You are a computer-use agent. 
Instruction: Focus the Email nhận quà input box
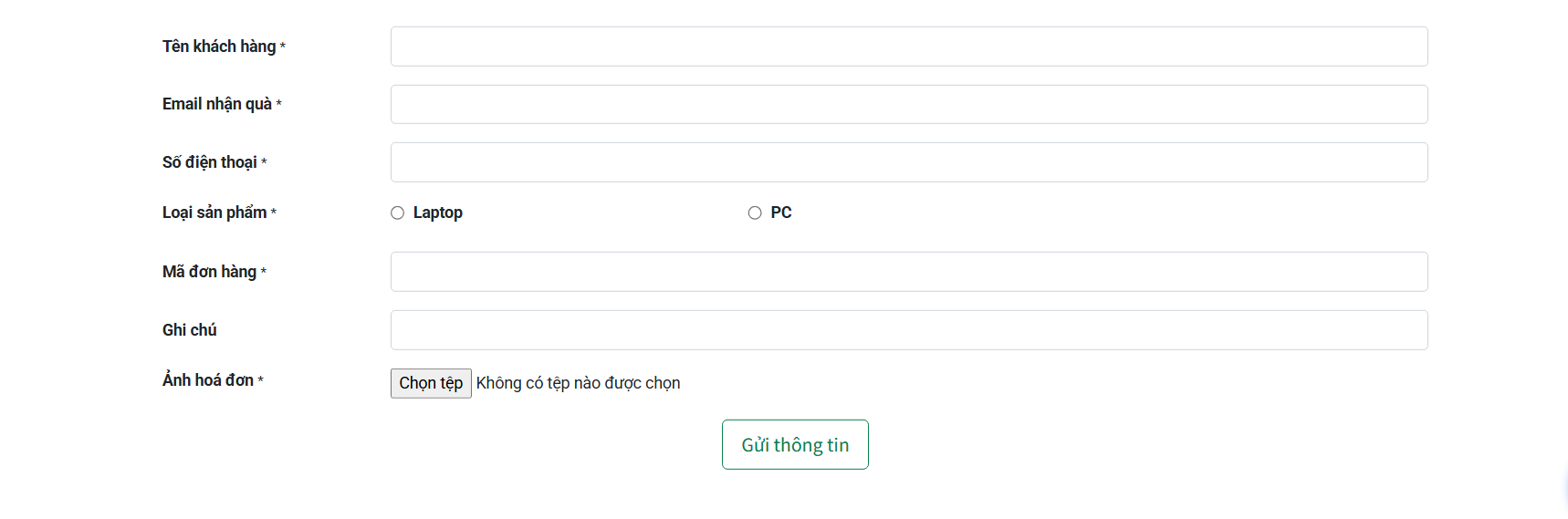click(908, 105)
